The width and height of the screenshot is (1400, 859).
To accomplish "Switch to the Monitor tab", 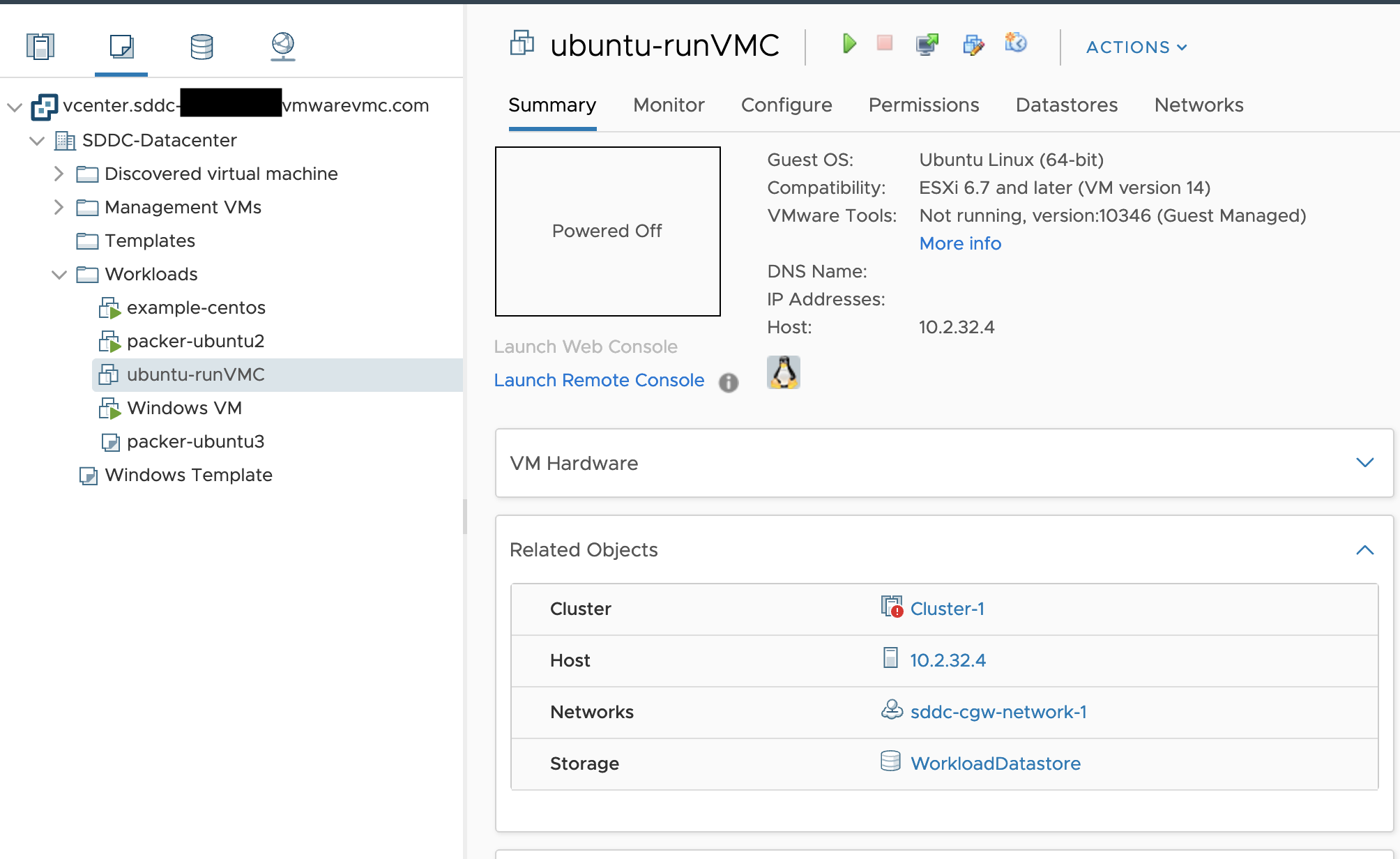I will pos(668,105).
